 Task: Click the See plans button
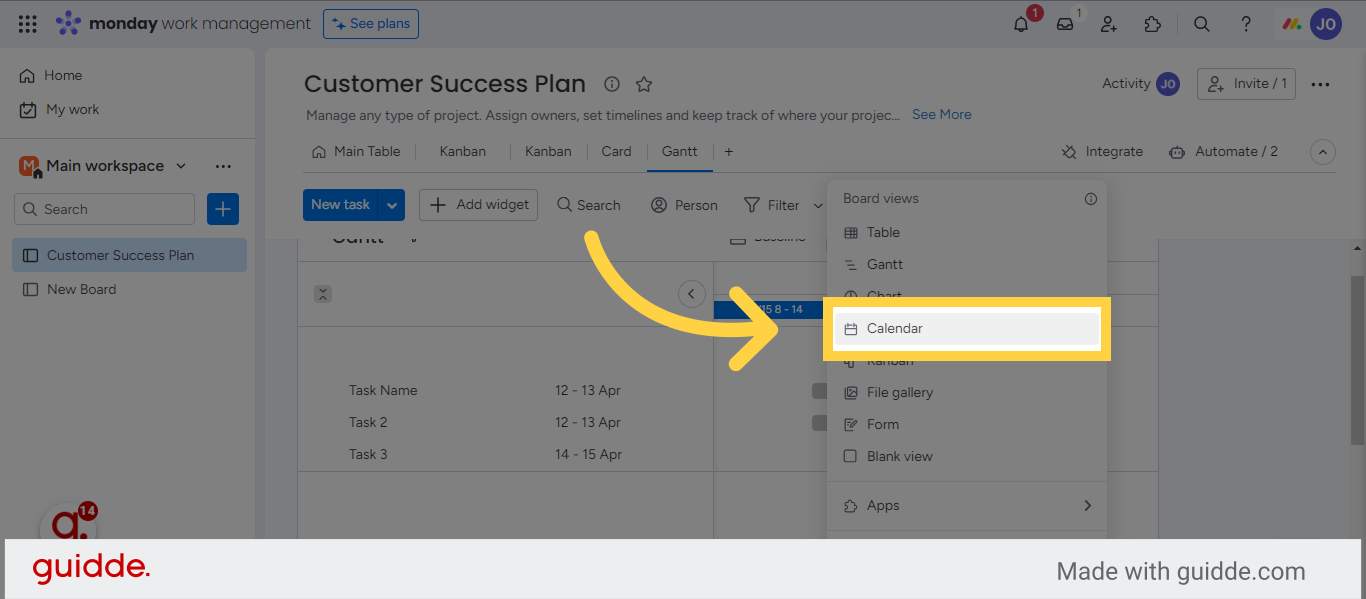(x=371, y=24)
